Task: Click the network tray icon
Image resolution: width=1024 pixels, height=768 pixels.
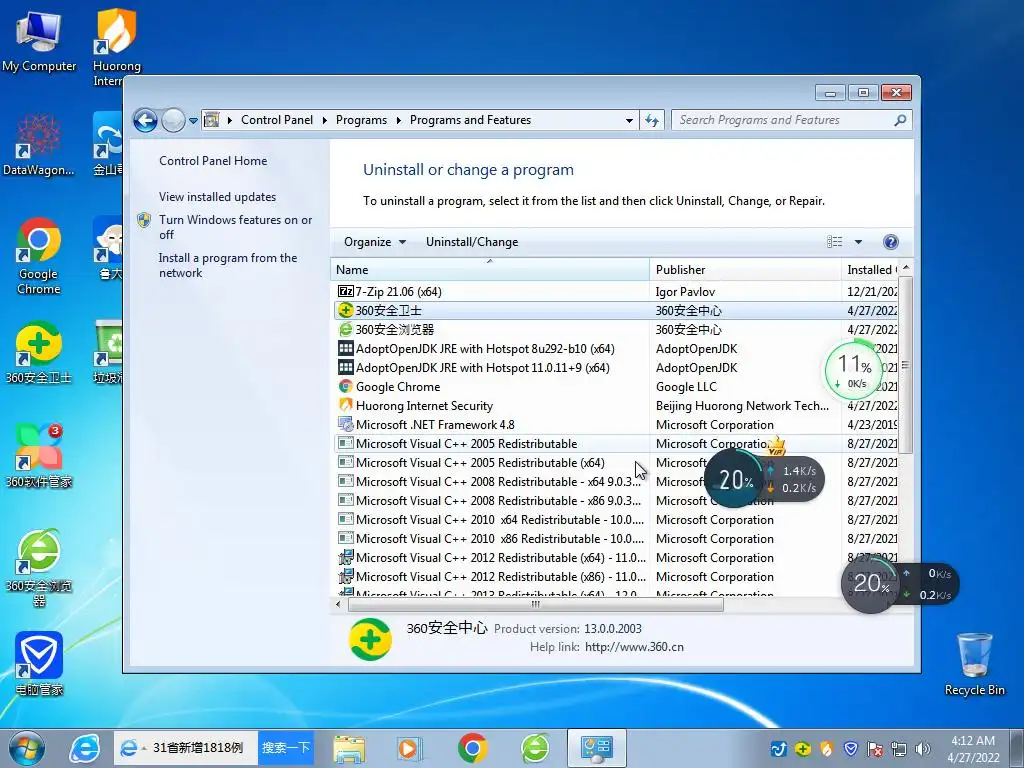Action: tap(899, 749)
